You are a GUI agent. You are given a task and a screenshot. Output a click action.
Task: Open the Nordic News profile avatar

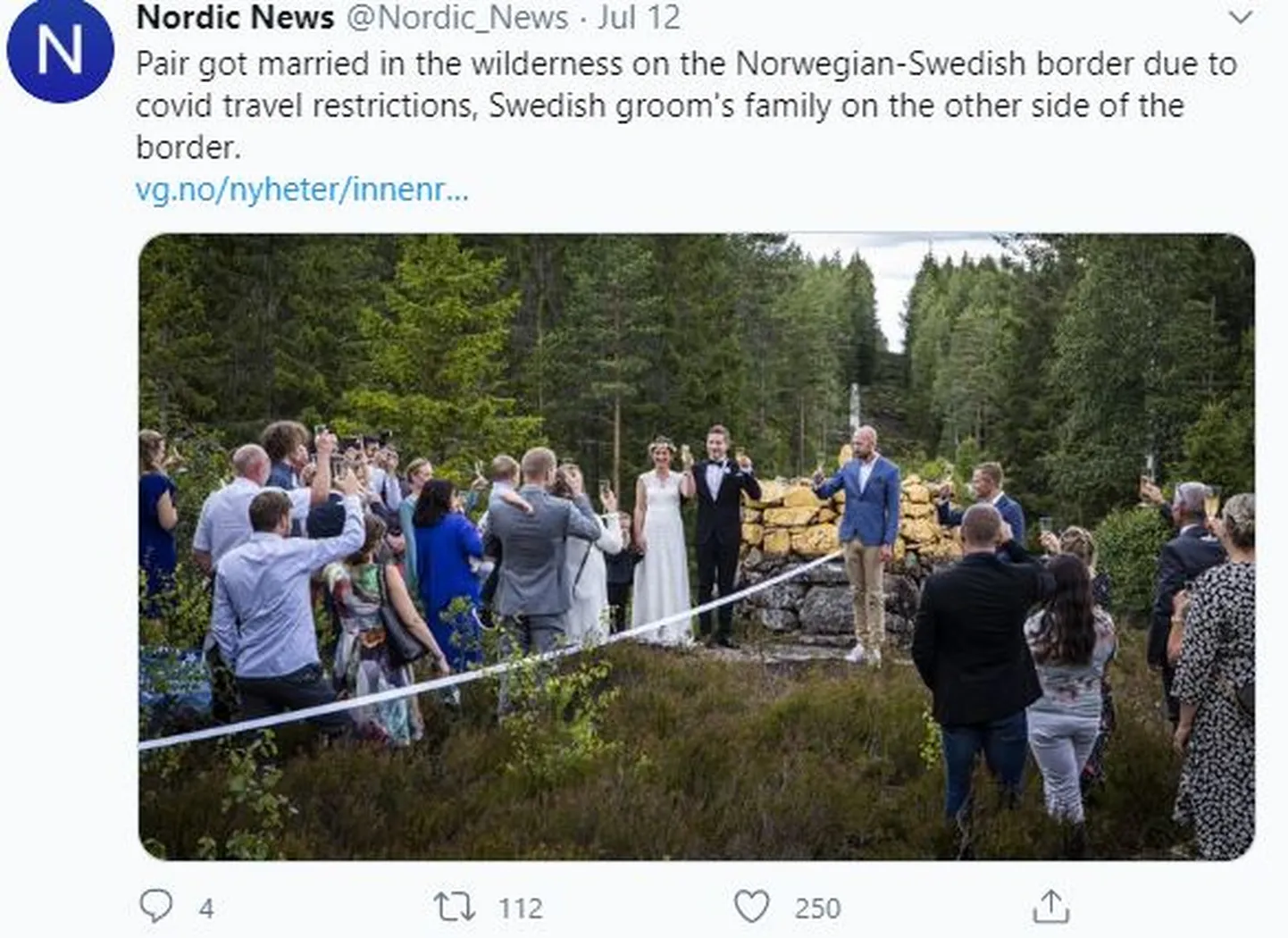[60, 49]
